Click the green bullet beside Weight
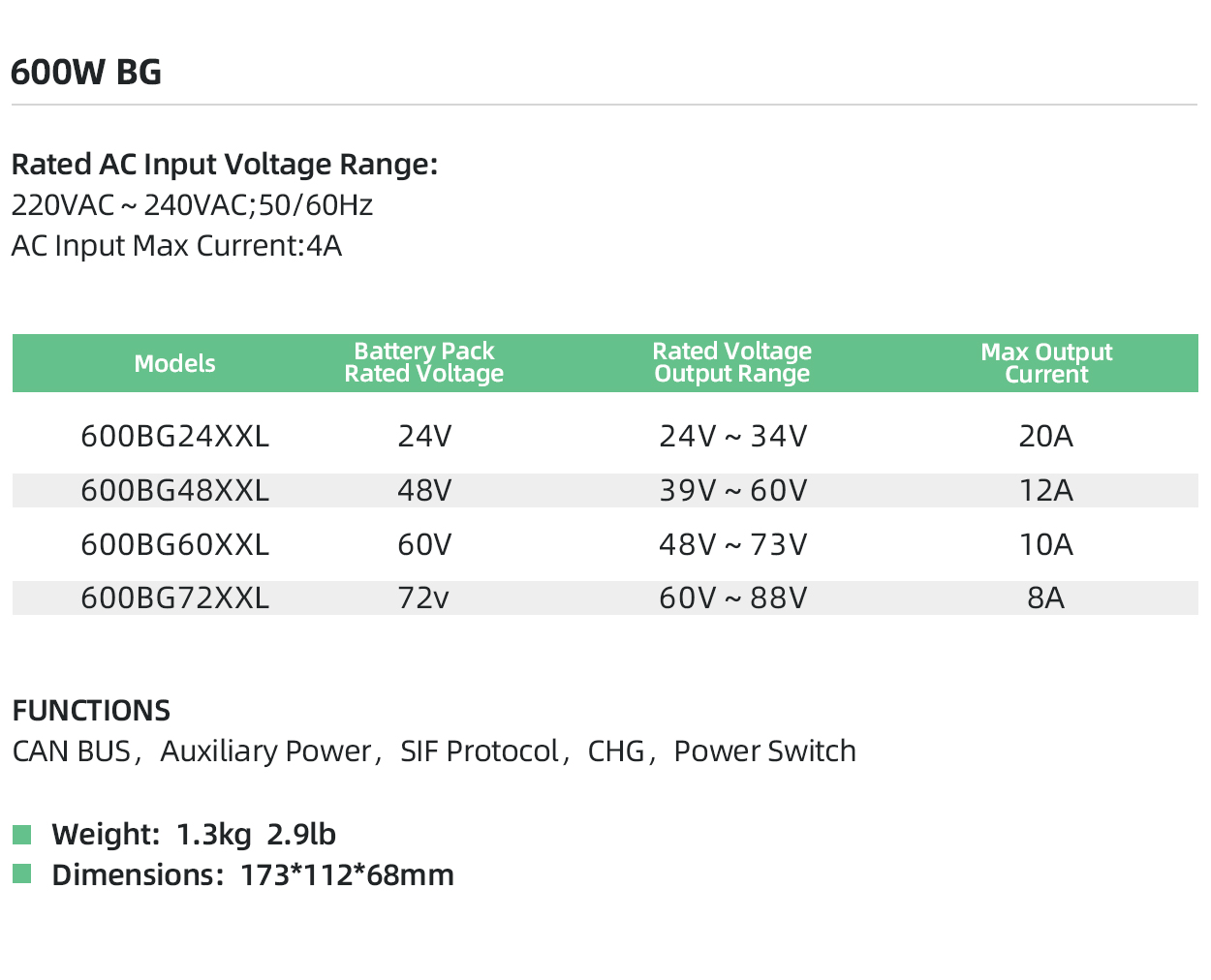 pos(22,835)
